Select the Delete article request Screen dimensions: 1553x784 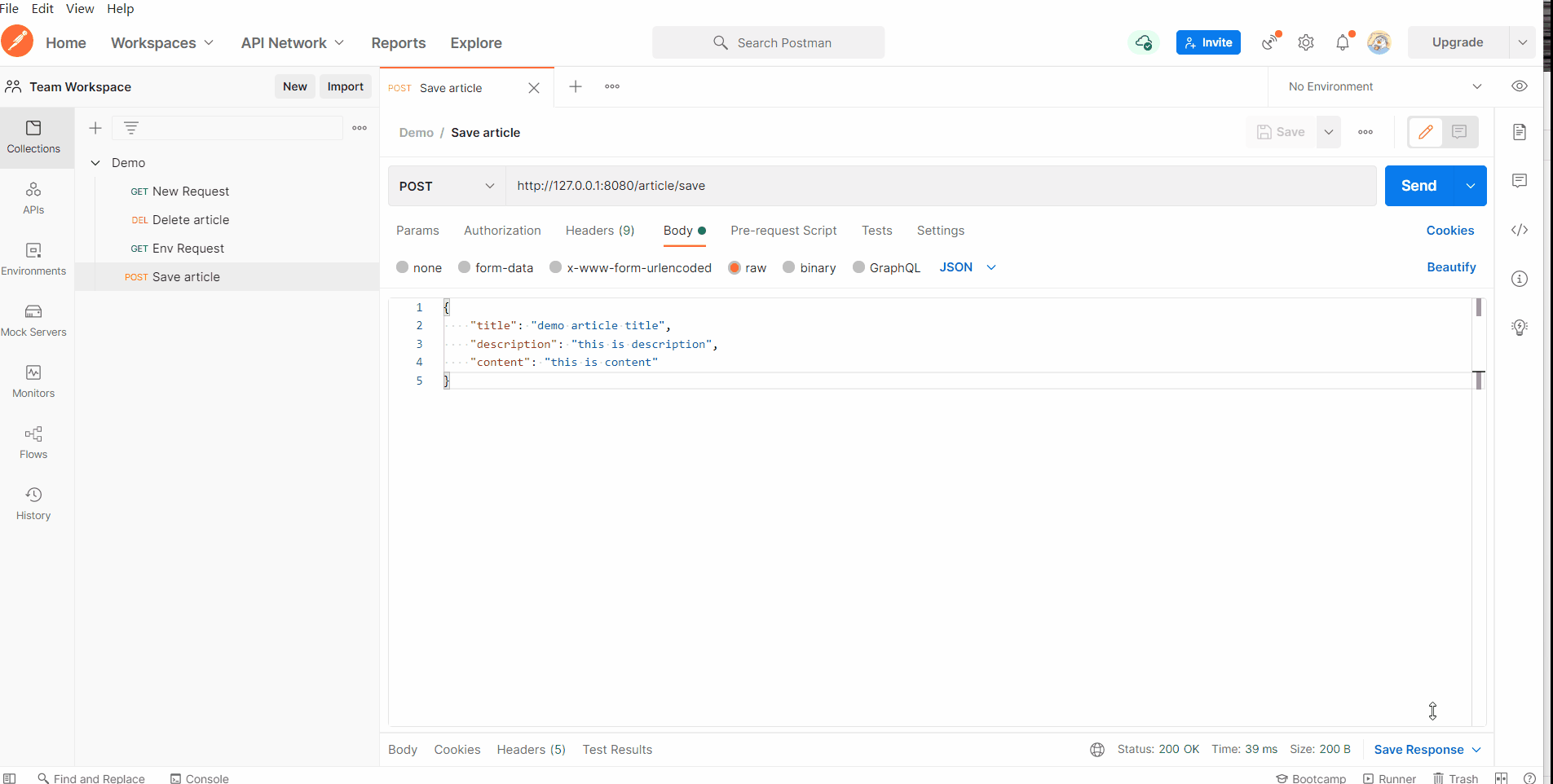pyautogui.click(x=192, y=219)
